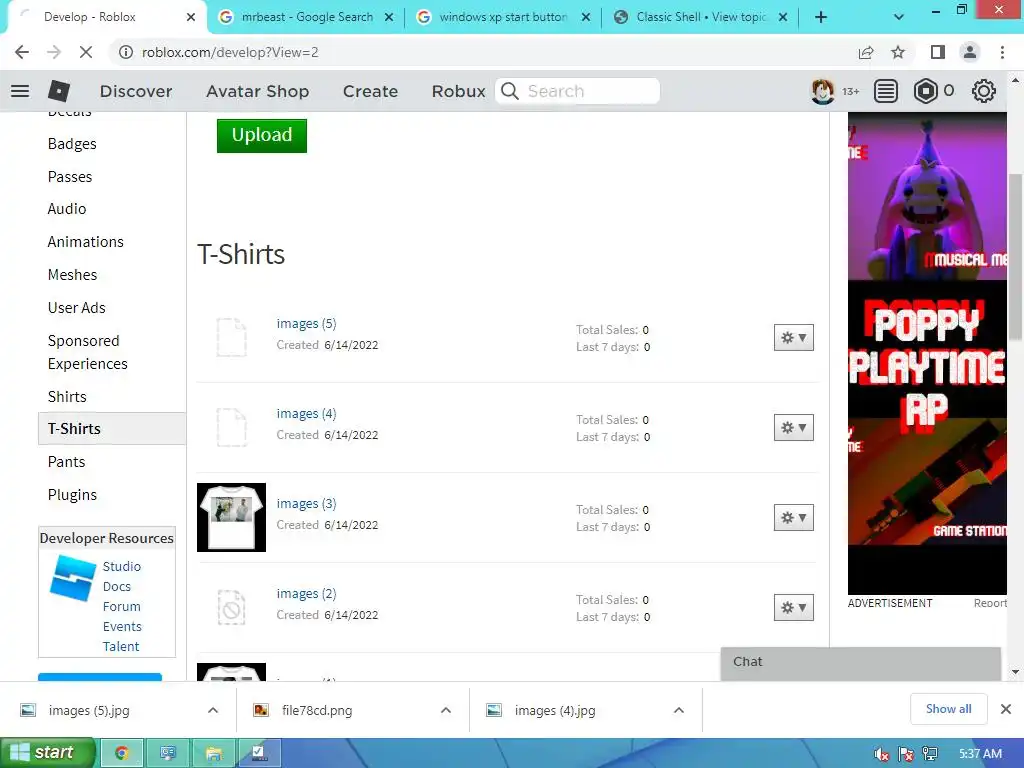
Task: Toggle the browser side panel
Action: pyautogui.click(x=938, y=52)
